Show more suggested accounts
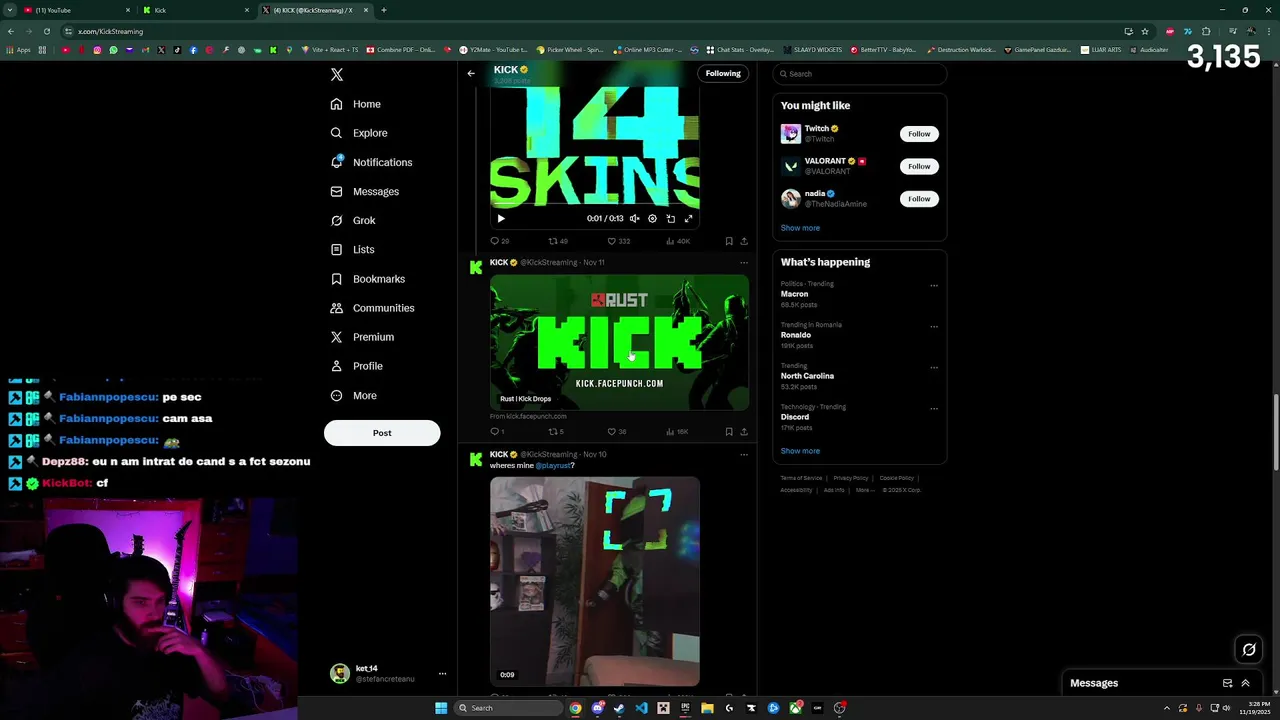The height and width of the screenshot is (720, 1280). click(x=800, y=228)
